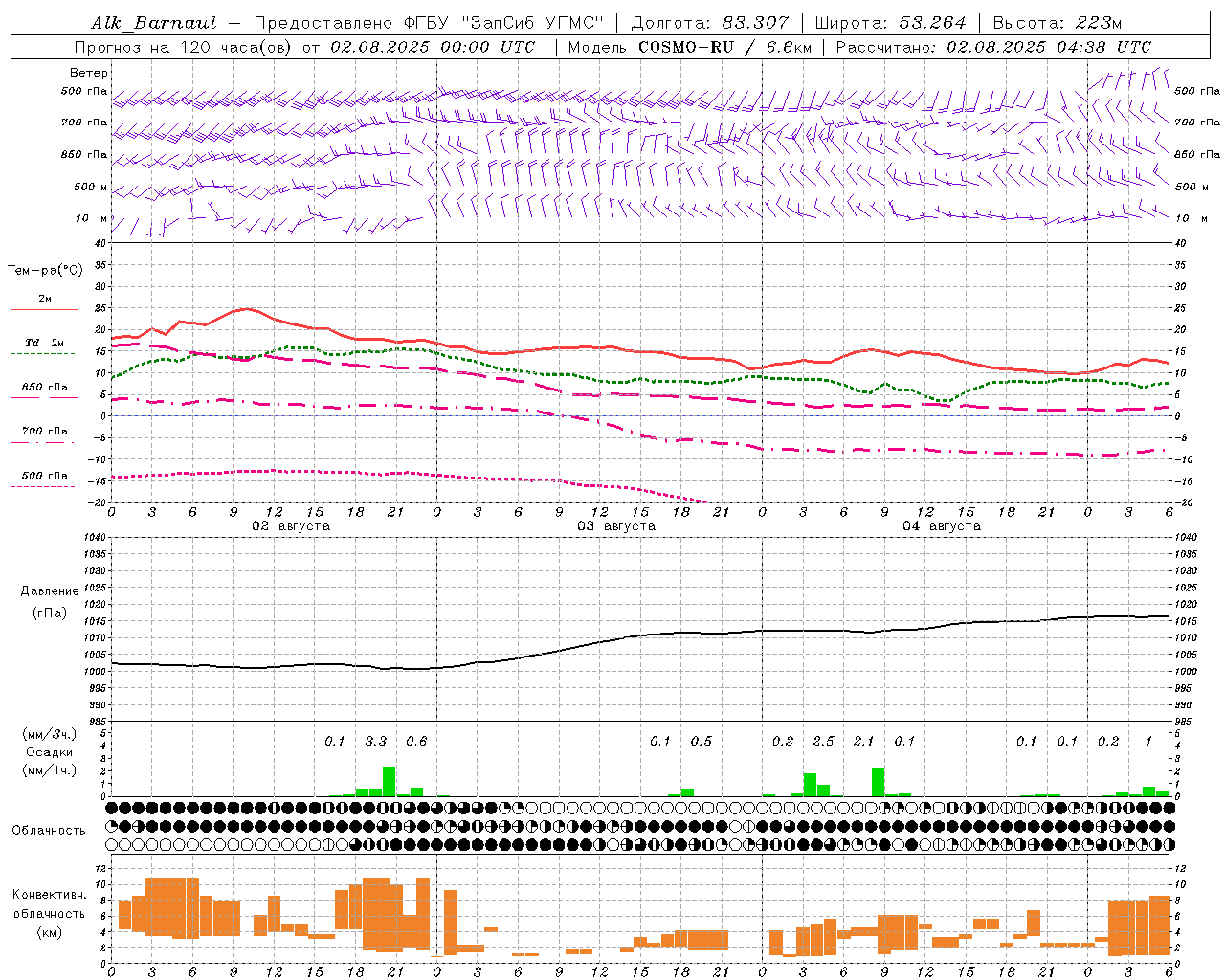Click the '2м' temperature legend entry
Screen dimensions: 1225x980
[45, 299]
